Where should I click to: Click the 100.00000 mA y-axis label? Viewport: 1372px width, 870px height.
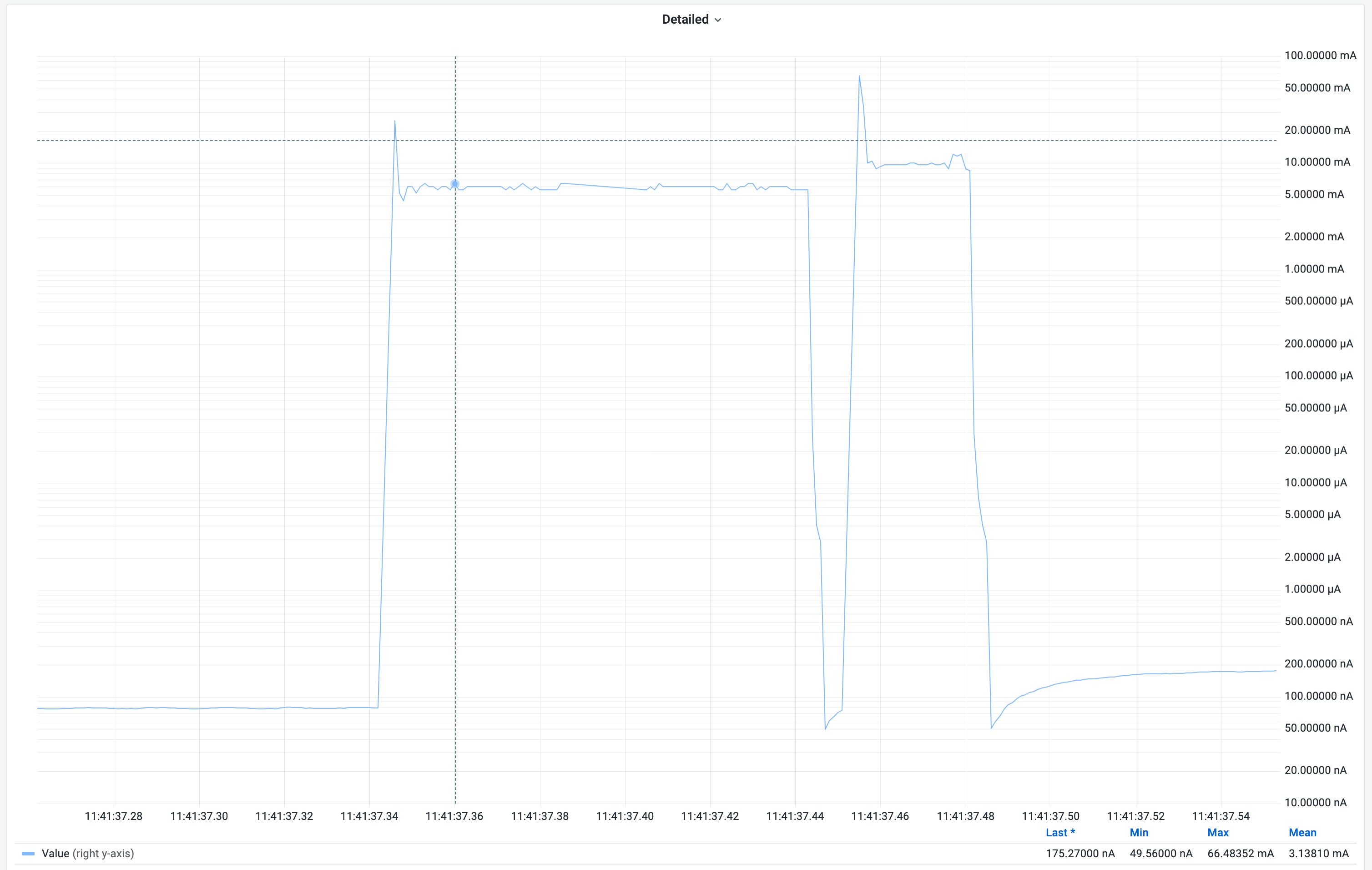[1320, 55]
